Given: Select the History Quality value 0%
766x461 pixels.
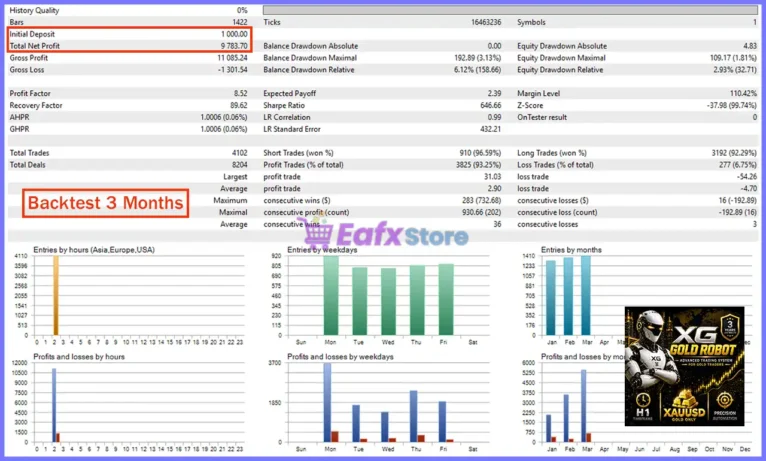Looking at the screenshot, I should [242, 10].
